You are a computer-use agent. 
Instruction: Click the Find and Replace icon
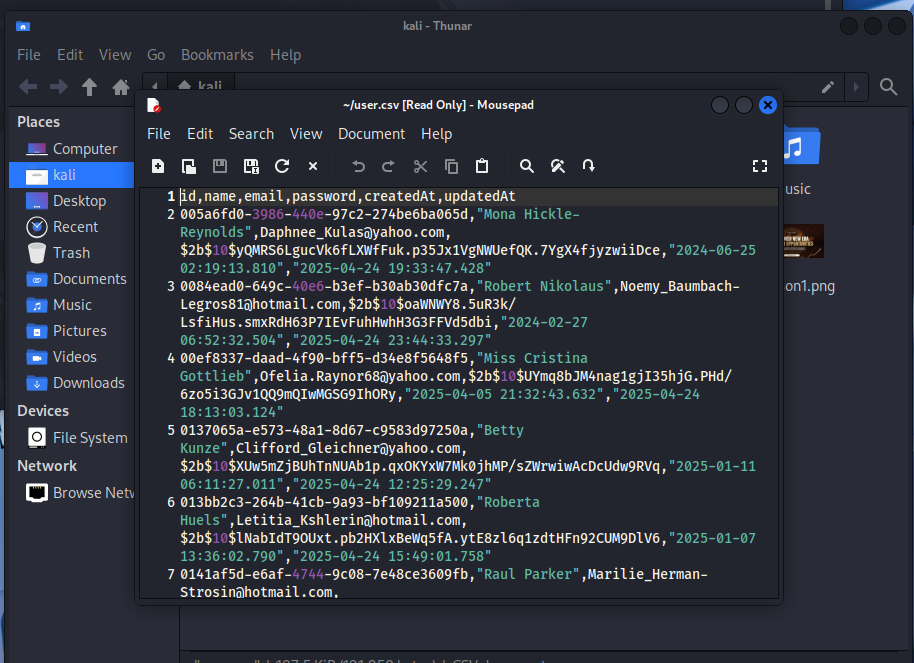coord(558,166)
